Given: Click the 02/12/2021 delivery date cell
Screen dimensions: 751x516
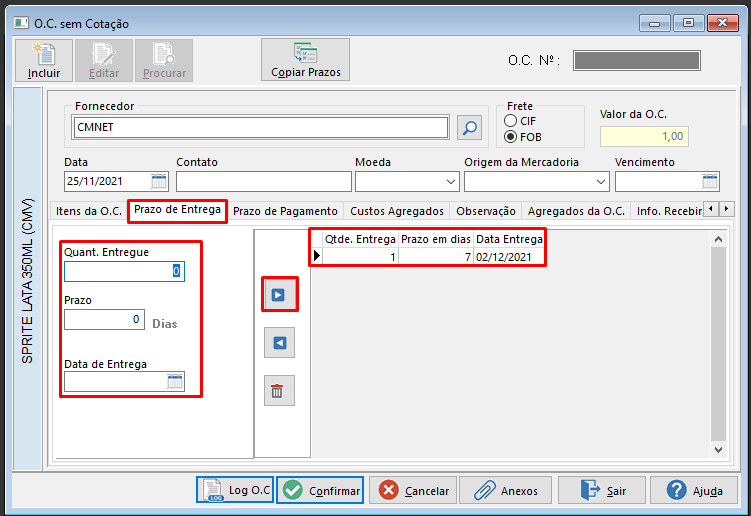Looking at the screenshot, I should pos(509,257).
